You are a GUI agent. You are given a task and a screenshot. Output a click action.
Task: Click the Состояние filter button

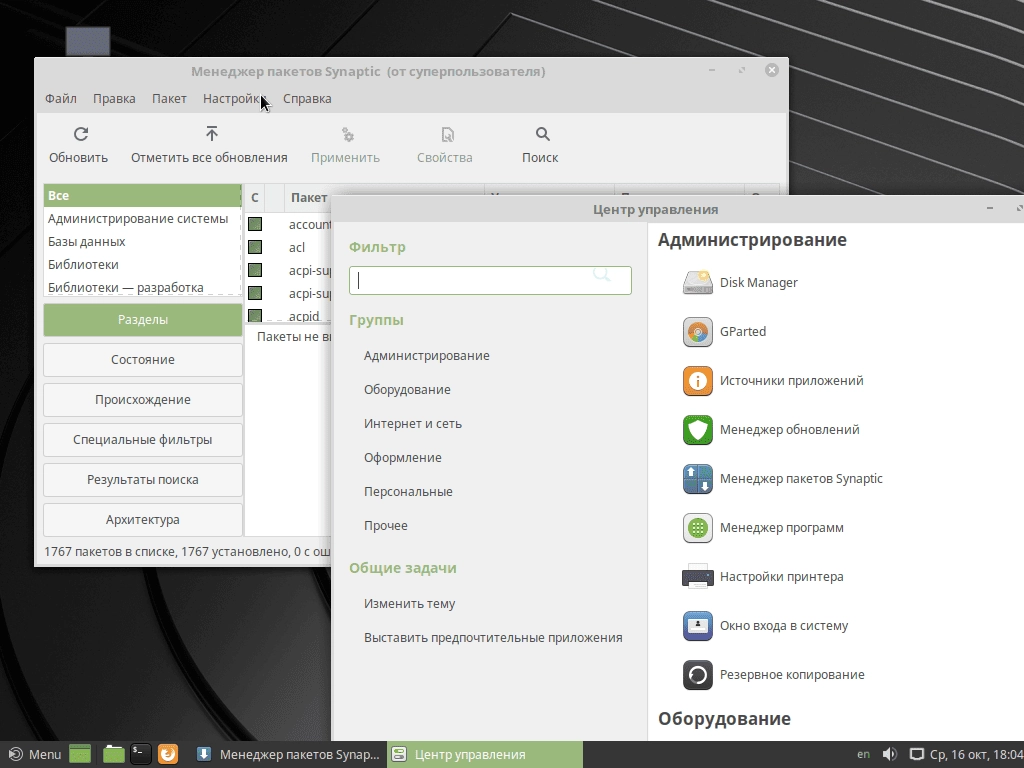[143, 360]
